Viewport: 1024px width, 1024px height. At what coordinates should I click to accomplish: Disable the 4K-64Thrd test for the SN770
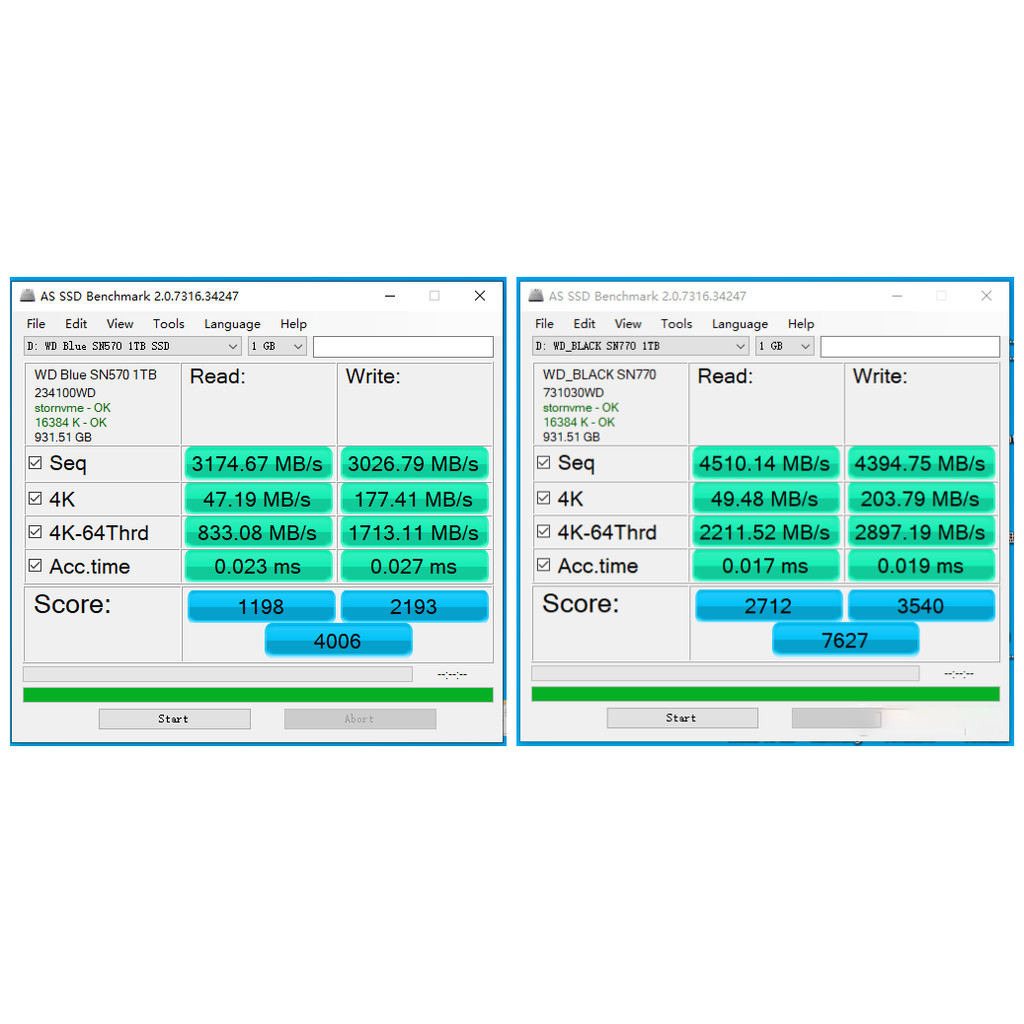(x=543, y=532)
